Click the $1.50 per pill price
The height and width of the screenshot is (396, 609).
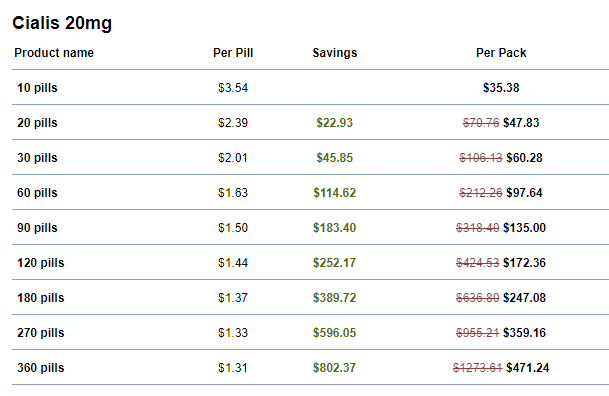pyautogui.click(x=233, y=228)
